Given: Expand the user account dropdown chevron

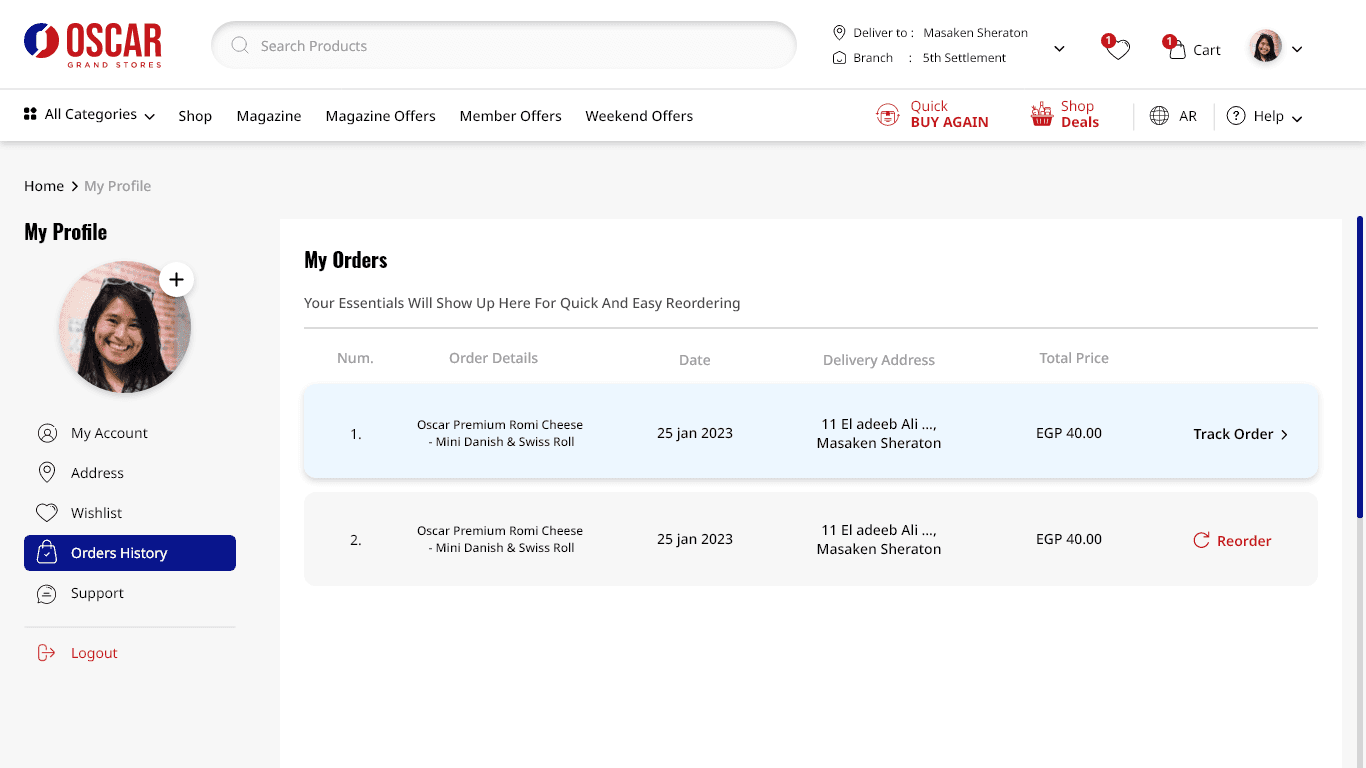Looking at the screenshot, I should [x=1297, y=49].
